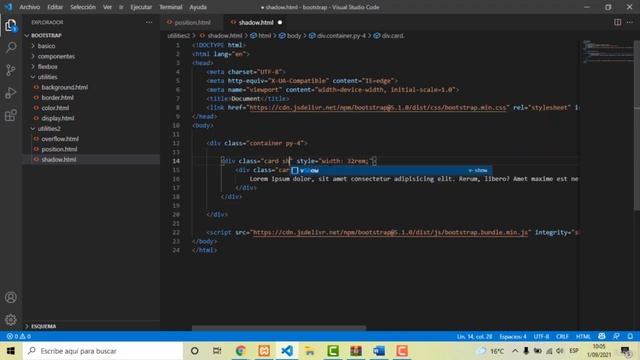Click line and column indicator in status bar
Screen dimensions: 640x360
(474, 336)
